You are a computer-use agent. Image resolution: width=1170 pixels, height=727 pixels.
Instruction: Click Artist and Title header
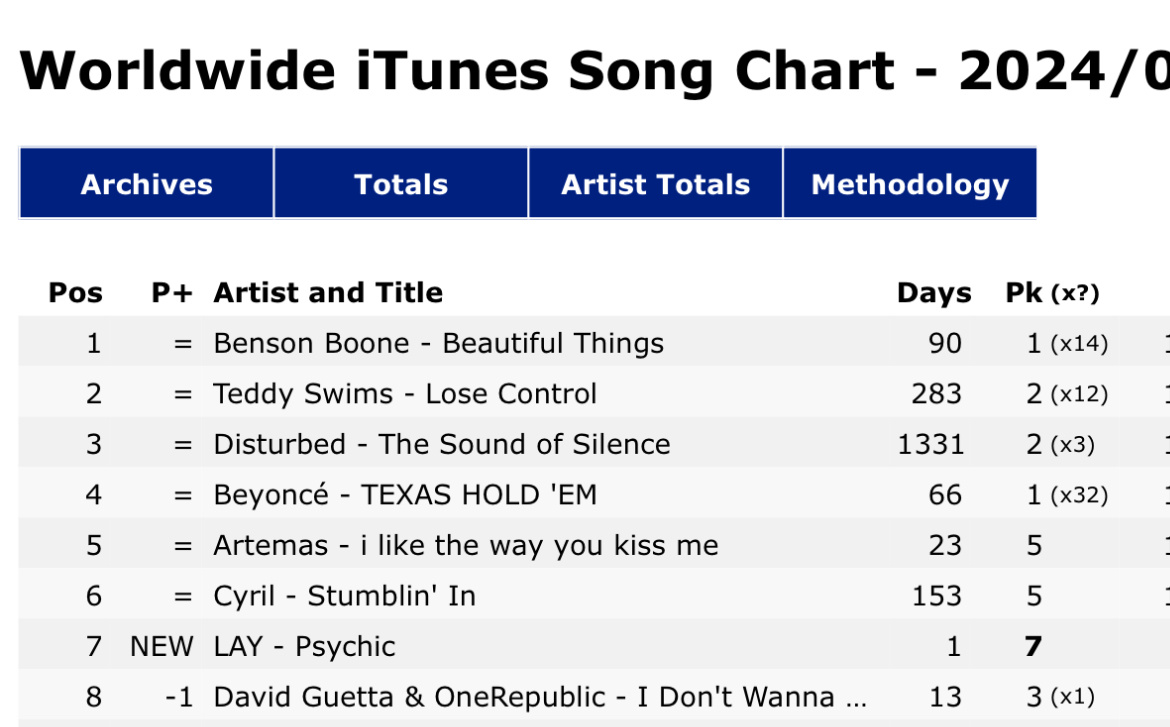pyautogui.click(x=328, y=293)
